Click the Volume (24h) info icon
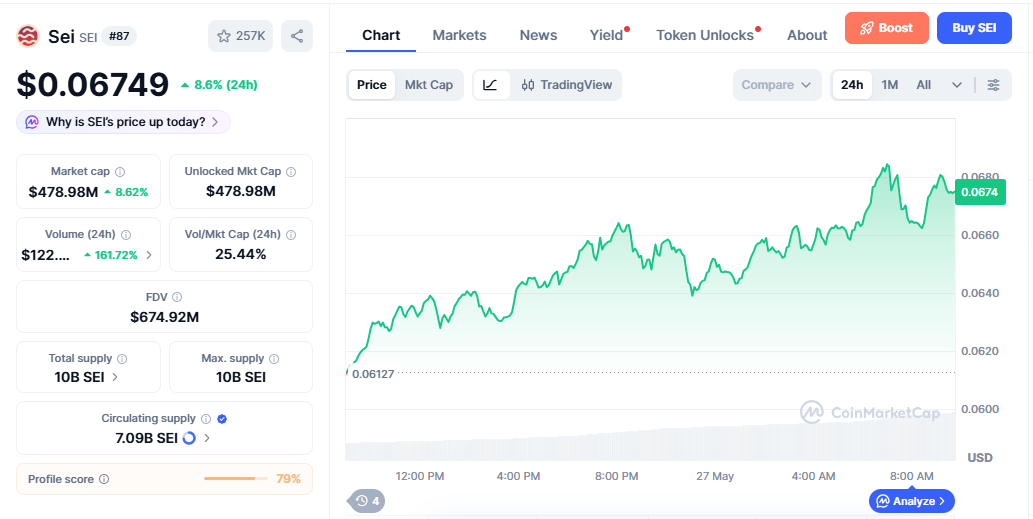The image size is (1033, 519). coord(126,234)
